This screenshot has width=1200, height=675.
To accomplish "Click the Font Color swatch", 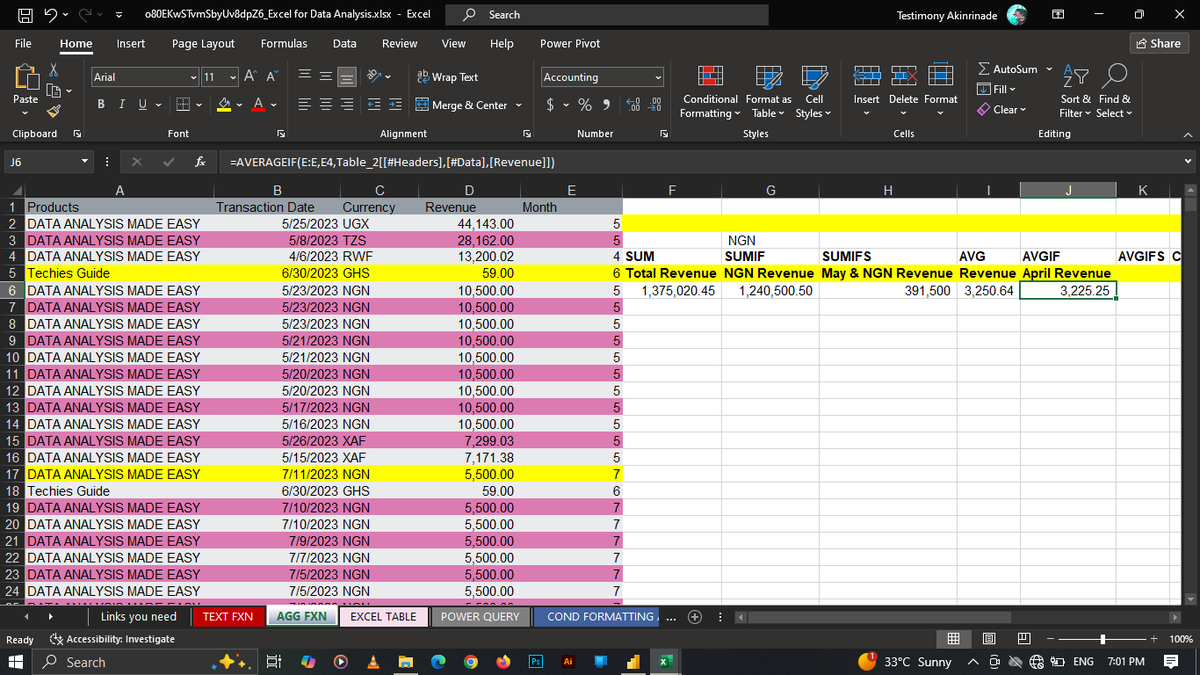I will point(256,104).
